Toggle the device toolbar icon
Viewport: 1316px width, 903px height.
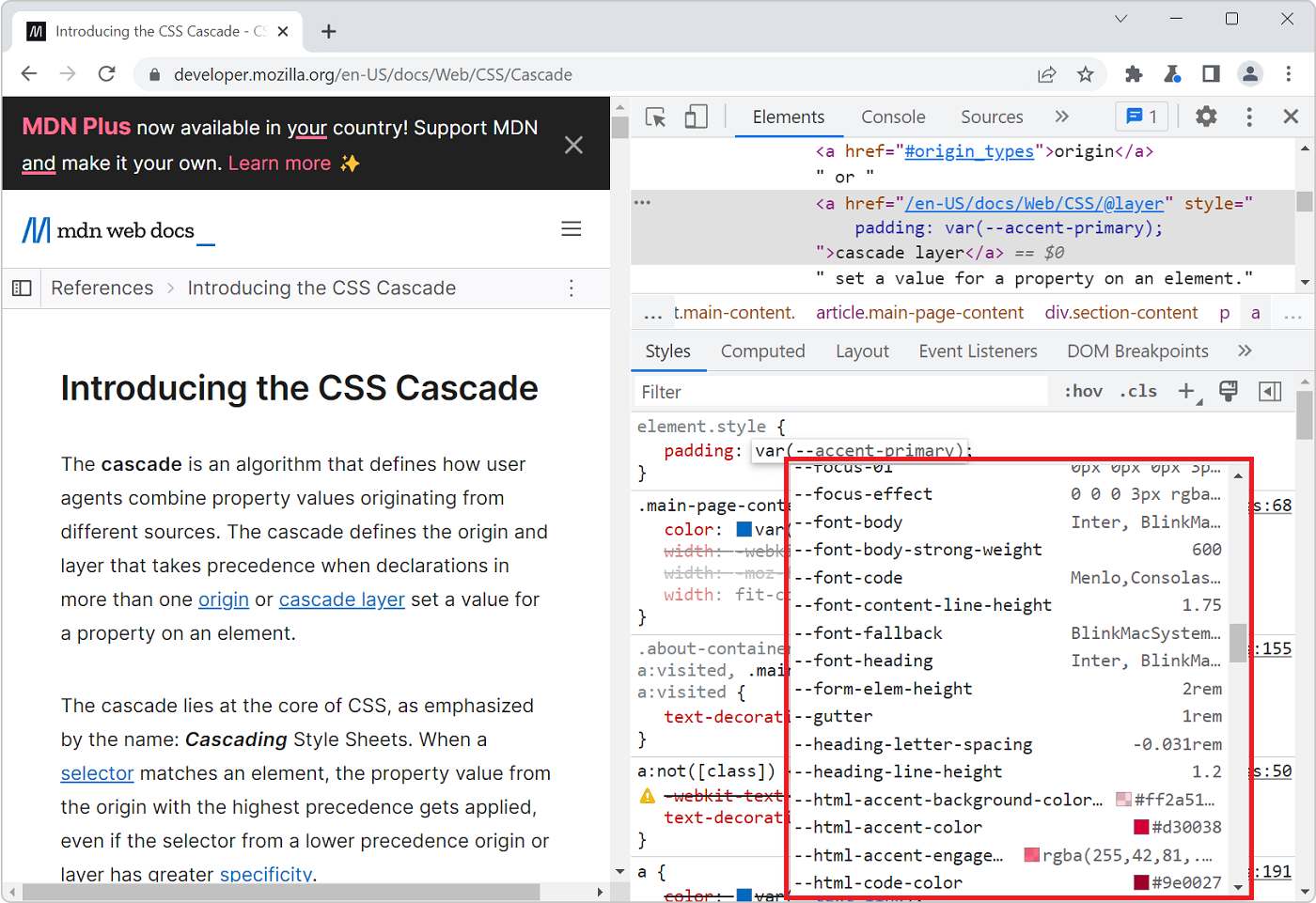tap(696, 117)
